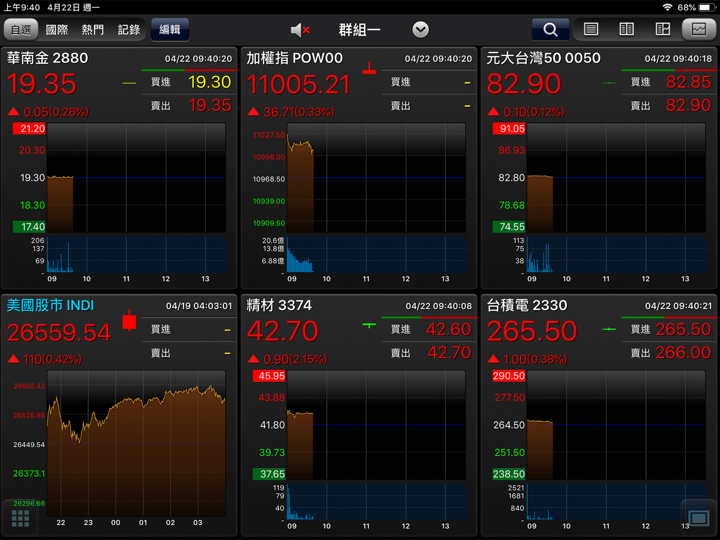Go to the 記錄 tab
The height and width of the screenshot is (540, 720).
128,30
